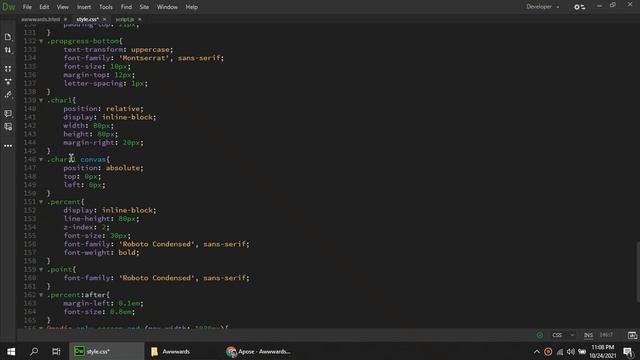Switch to the script.js document tab
Screen dimensions: 640x360
coord(124,19)
